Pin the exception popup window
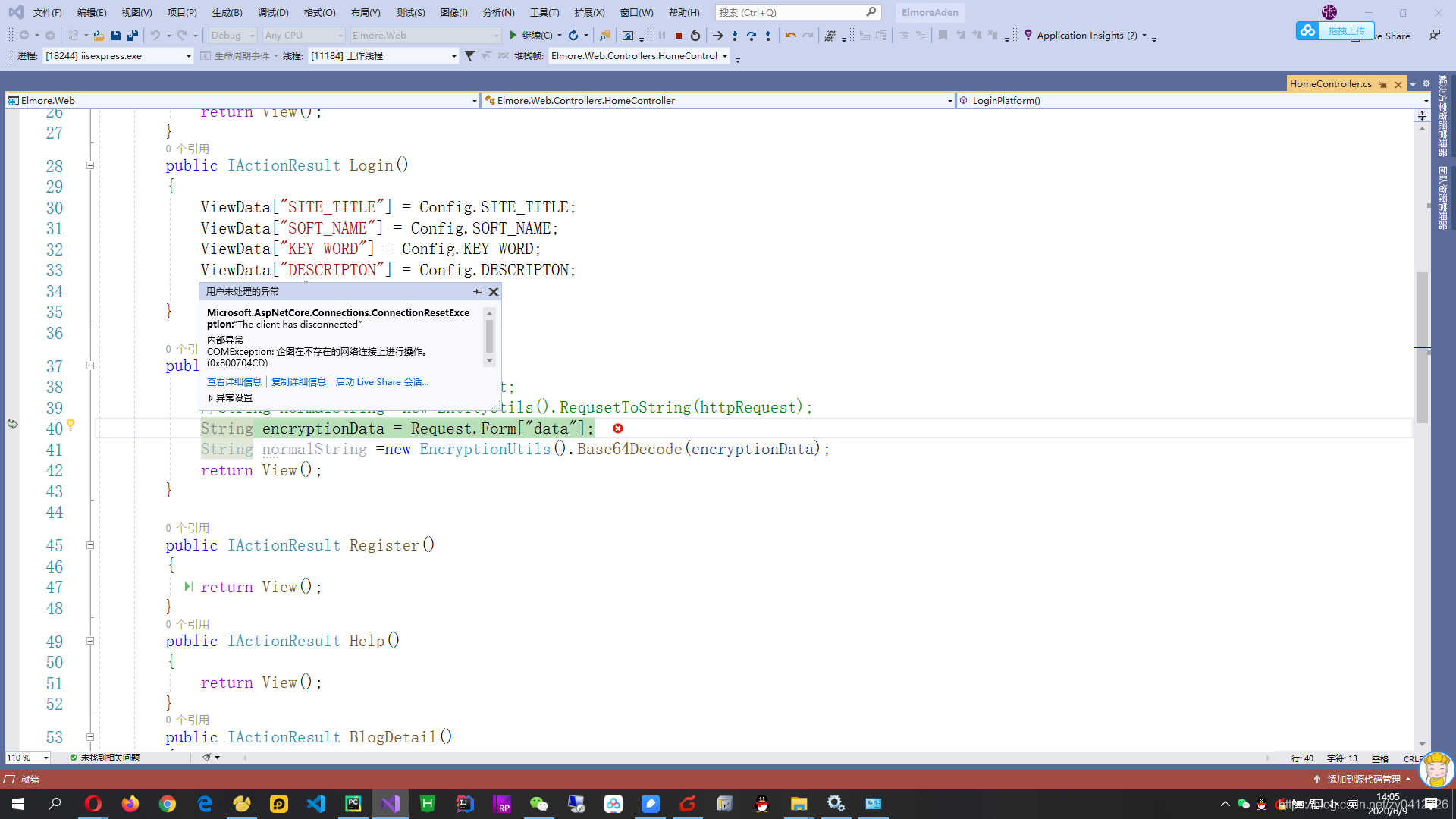The image size is (1456, 819). [x=478, y=292]
